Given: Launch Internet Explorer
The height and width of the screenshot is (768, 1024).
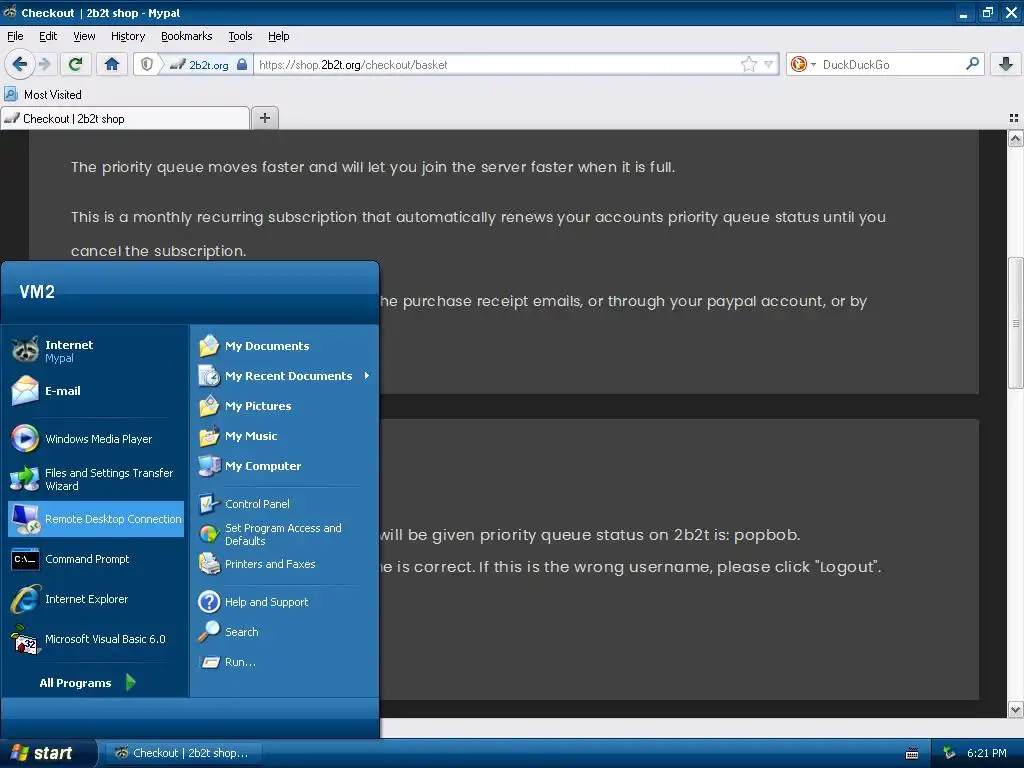Looking at the screenshot, I should pyautogui.click(x=96, y=599).
